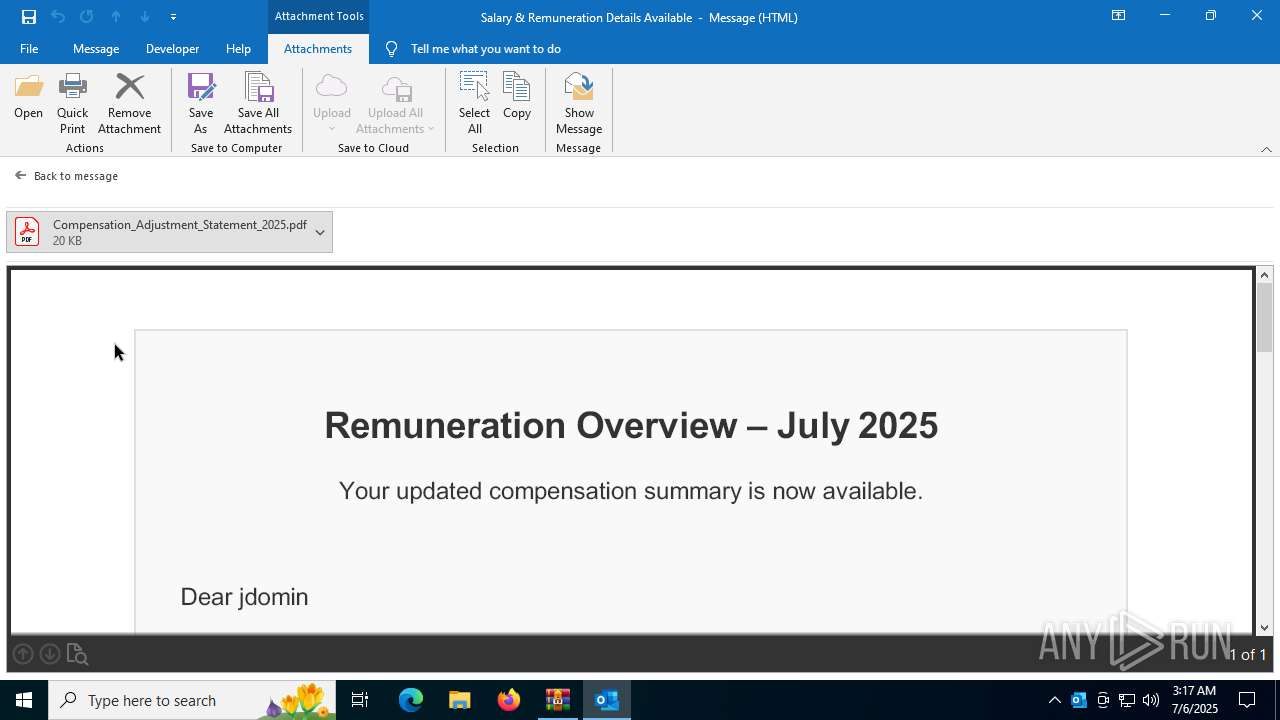1280x720 pixels.
Task: Launch Firefox from taskbar
Action: [509, 700]
